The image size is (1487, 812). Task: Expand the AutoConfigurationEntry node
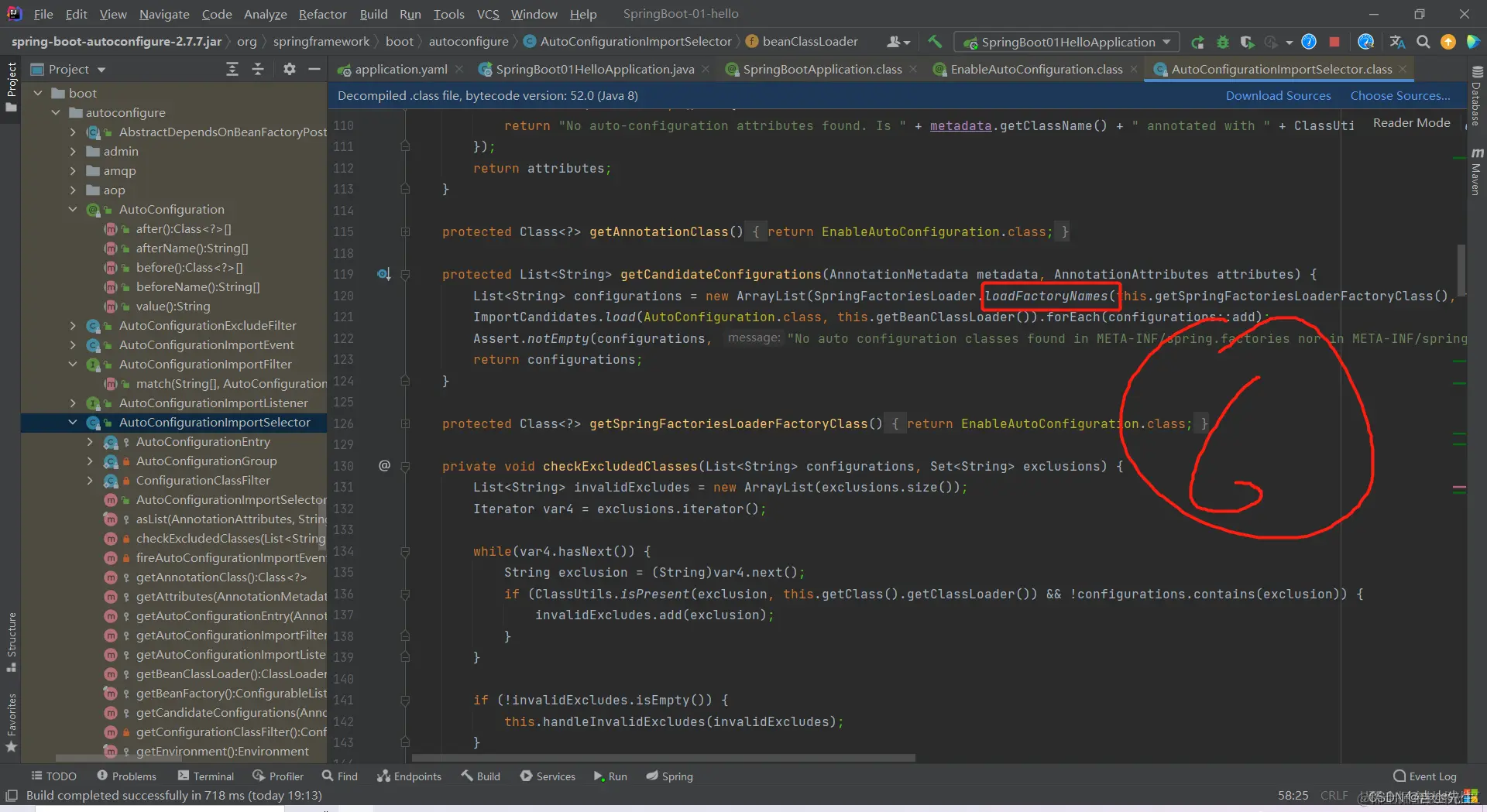[90, 441]
